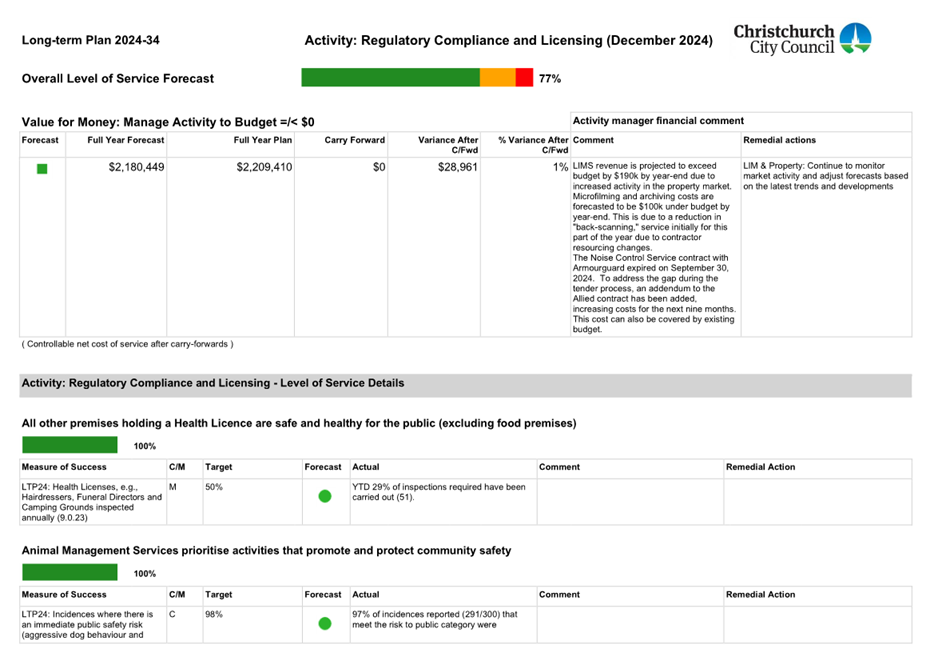This screenshot has width=934, height=661.
Task: Select the Full Year Forecast column header
Action: click(125, 140)
